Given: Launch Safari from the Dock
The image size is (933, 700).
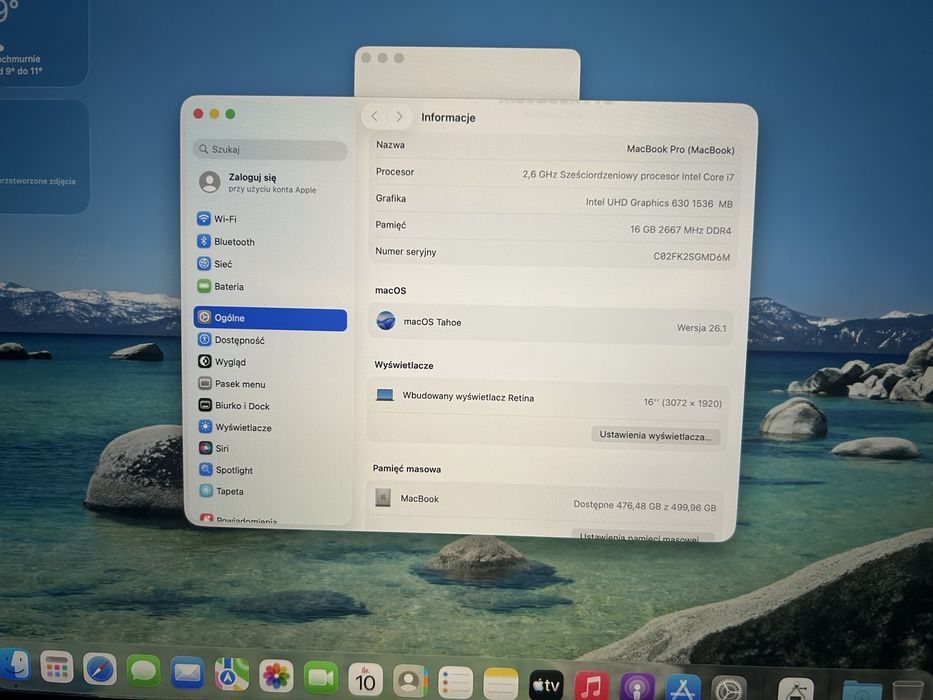Looking at the screenshot, I should click(99, 669).
